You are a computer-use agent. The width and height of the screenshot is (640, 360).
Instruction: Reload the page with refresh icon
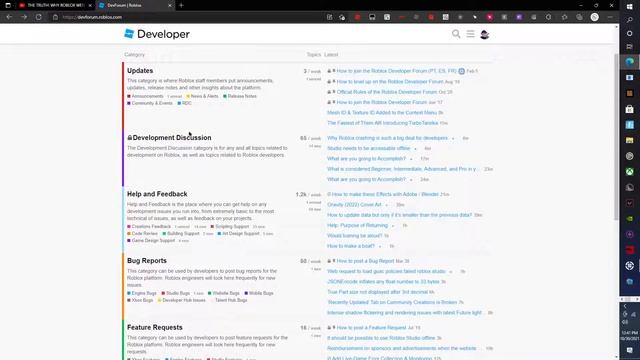(38, 17)
